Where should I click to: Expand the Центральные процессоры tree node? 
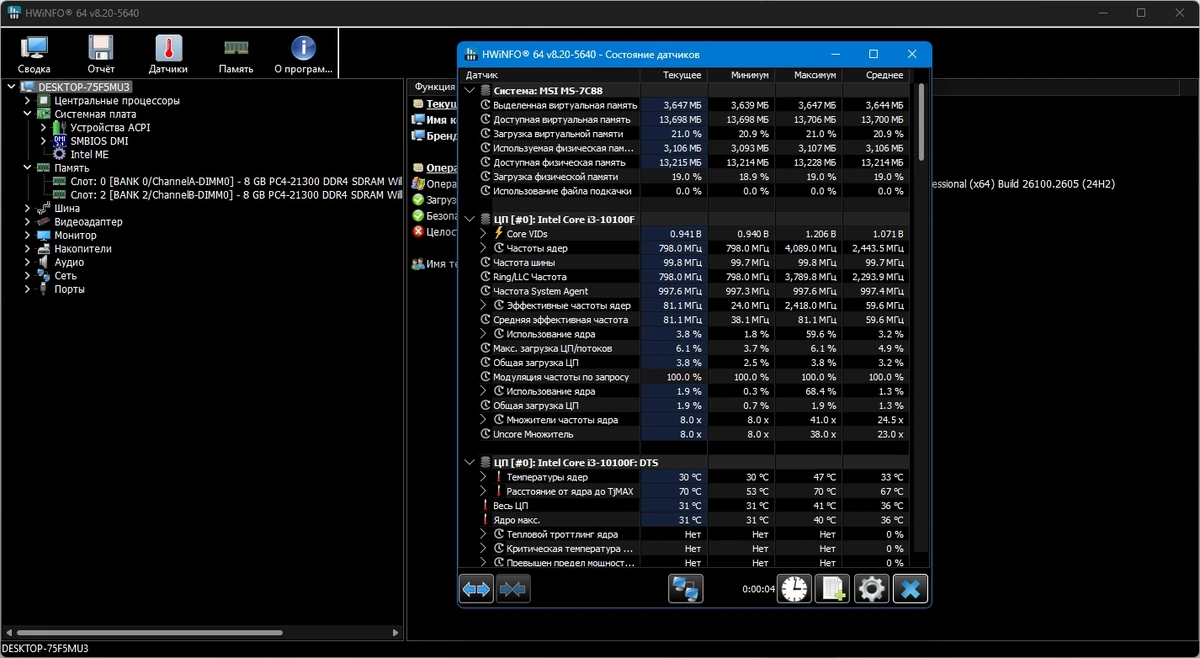coord(28,100)
